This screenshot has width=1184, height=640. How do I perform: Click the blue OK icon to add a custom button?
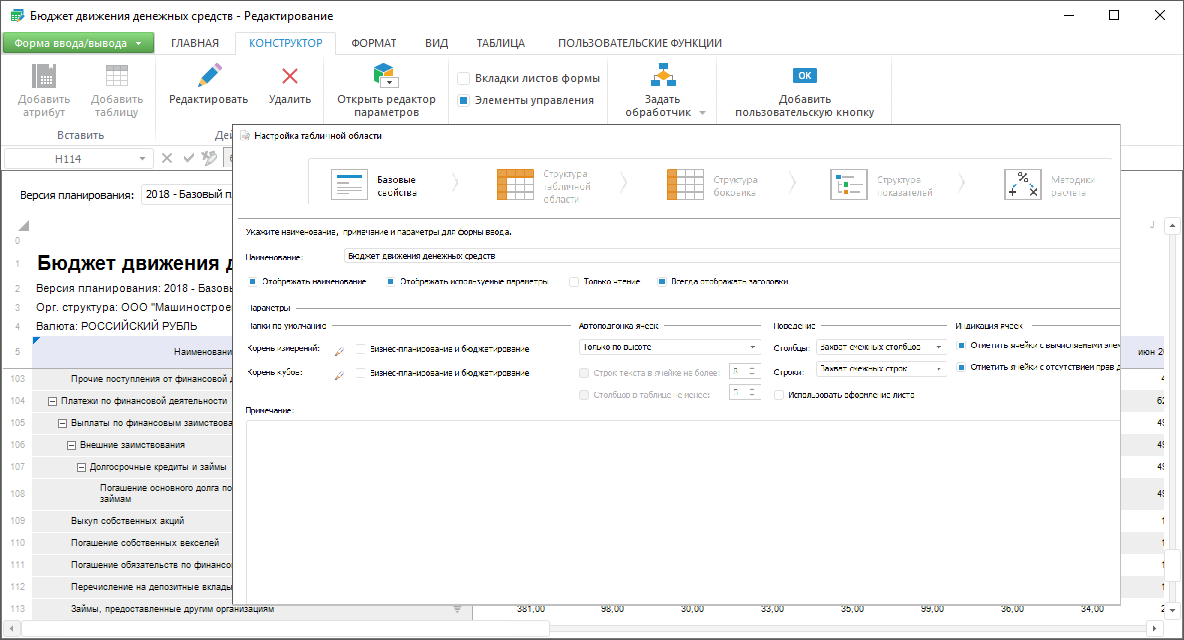click(x=804, y=75)
